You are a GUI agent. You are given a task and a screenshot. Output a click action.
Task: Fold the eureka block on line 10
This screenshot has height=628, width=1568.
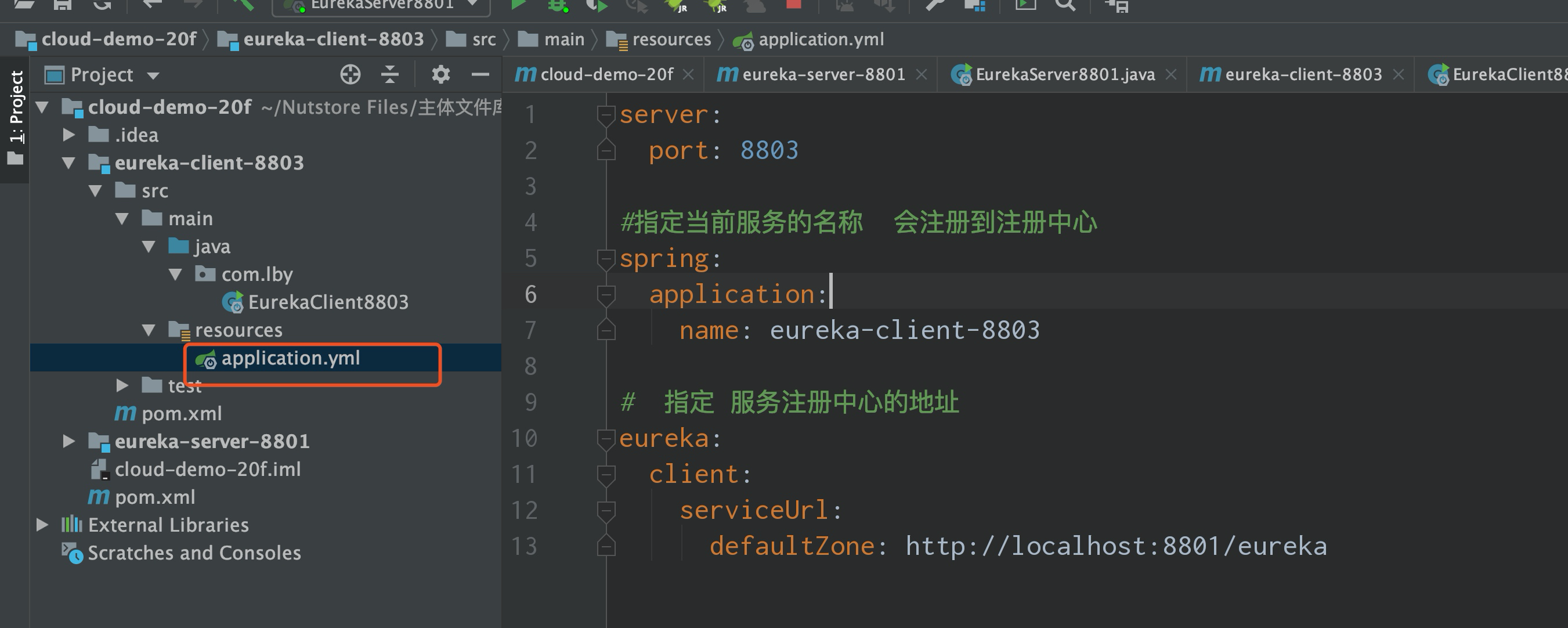click(606, 438)
